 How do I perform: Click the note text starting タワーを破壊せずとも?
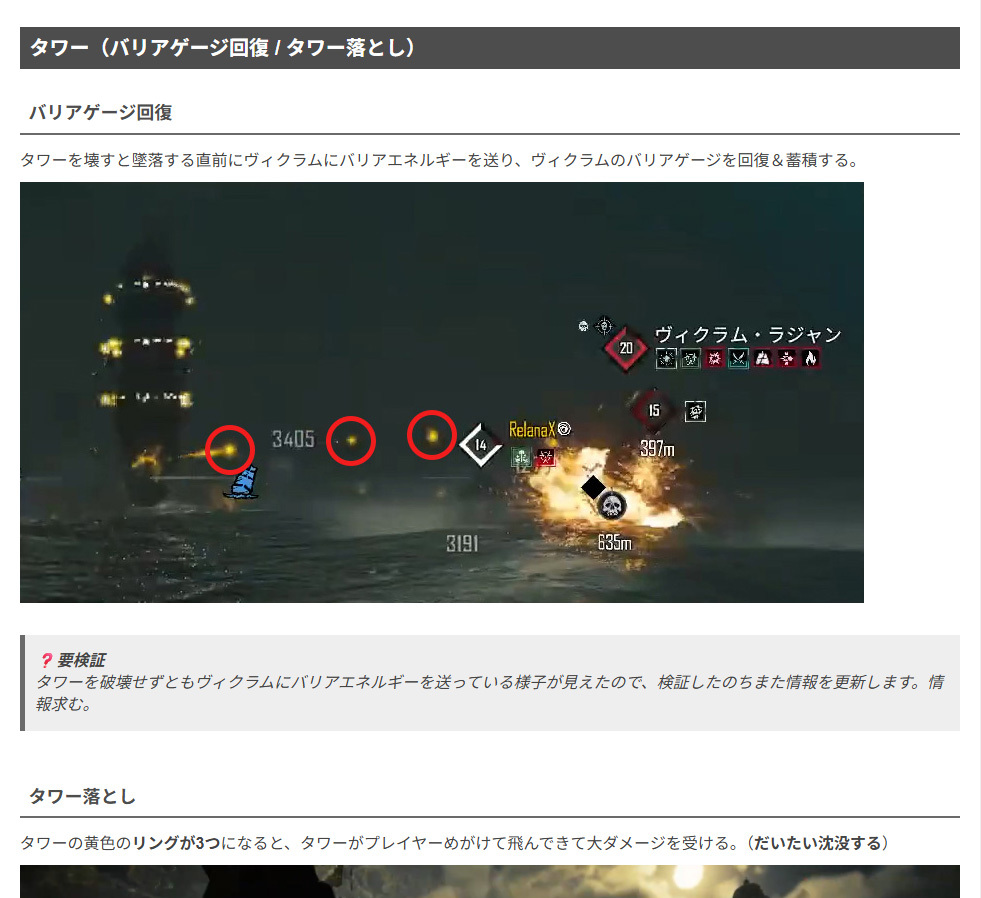pyautogui.click(x=490, y=693)
